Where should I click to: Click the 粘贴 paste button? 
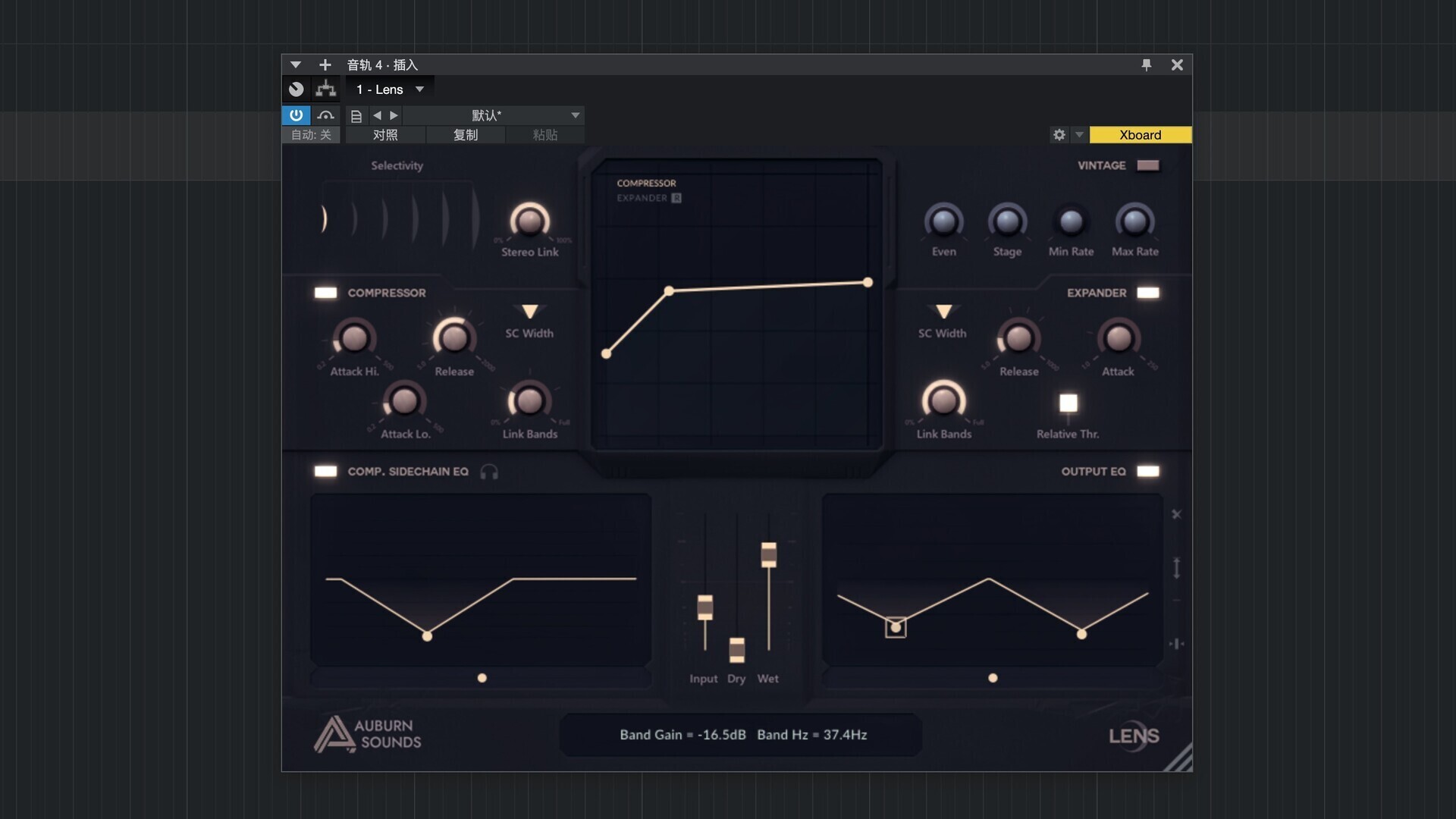click(545, 135)
